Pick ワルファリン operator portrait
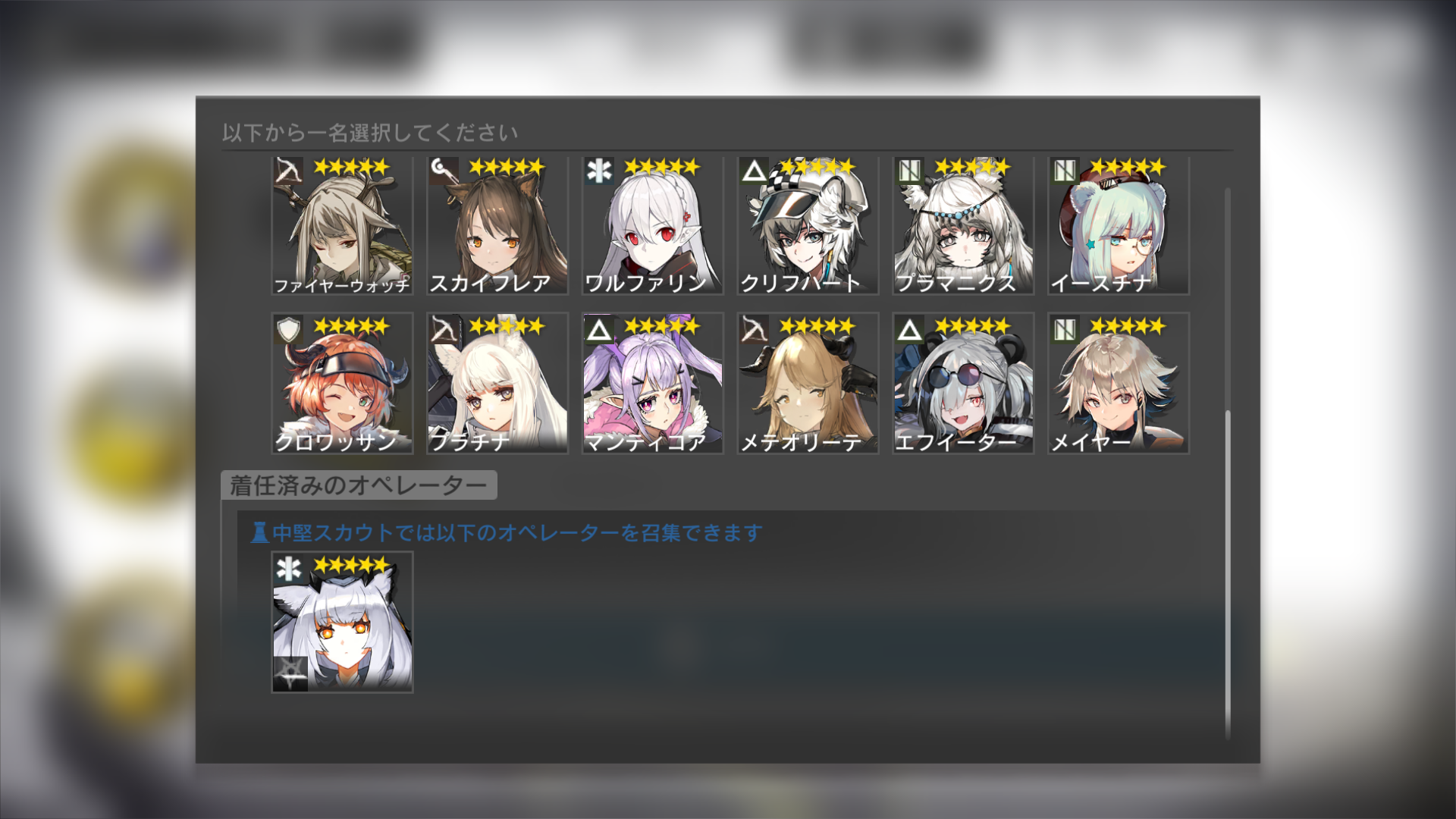 (x=653, y=225)
